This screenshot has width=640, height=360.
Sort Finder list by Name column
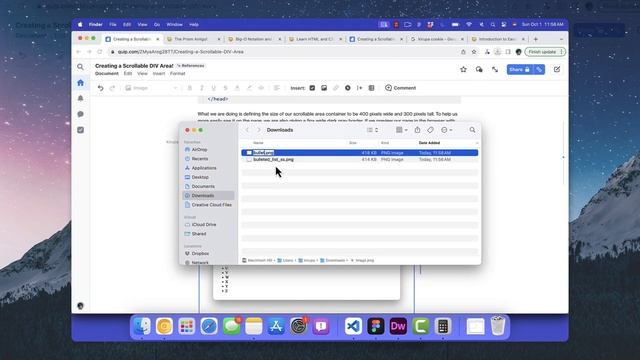click(x=258, y=143)
